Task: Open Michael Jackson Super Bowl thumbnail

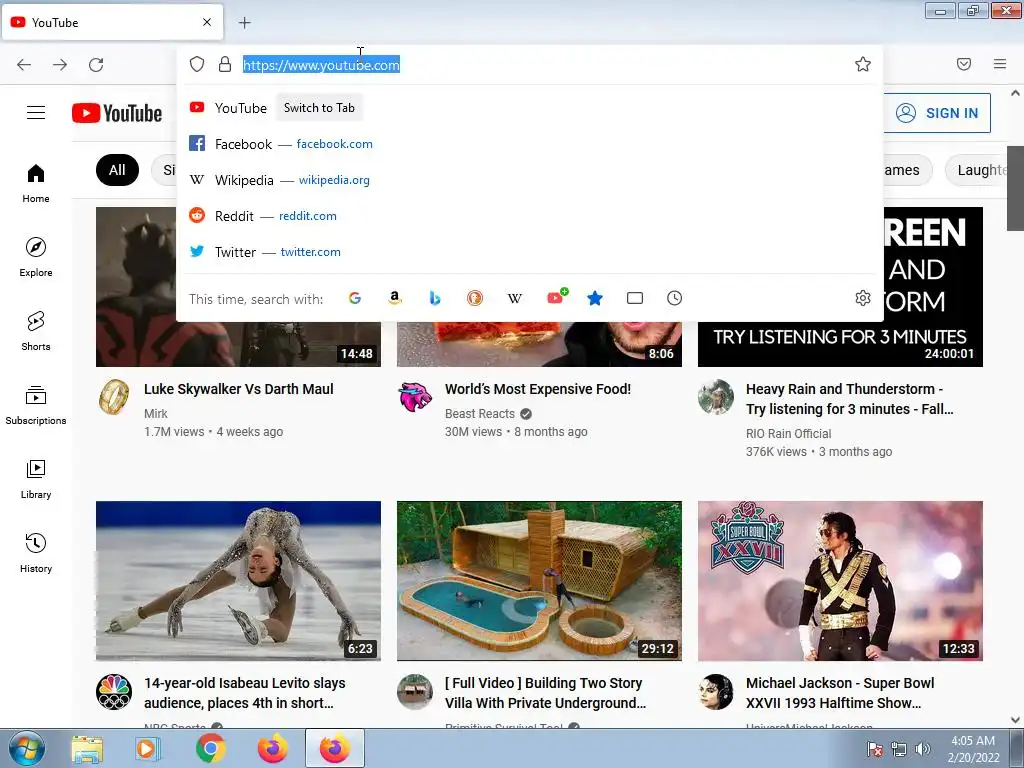Action: tap(840, 581)
